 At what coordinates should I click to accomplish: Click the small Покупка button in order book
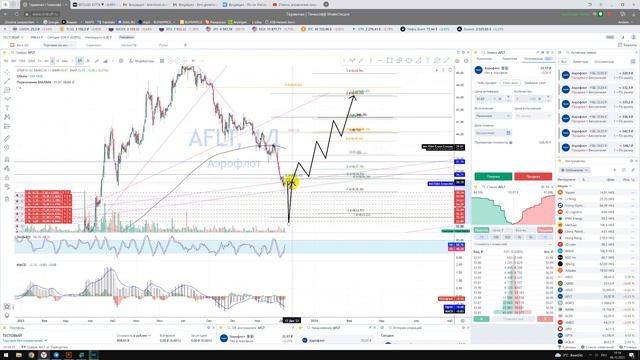(481, 230)
